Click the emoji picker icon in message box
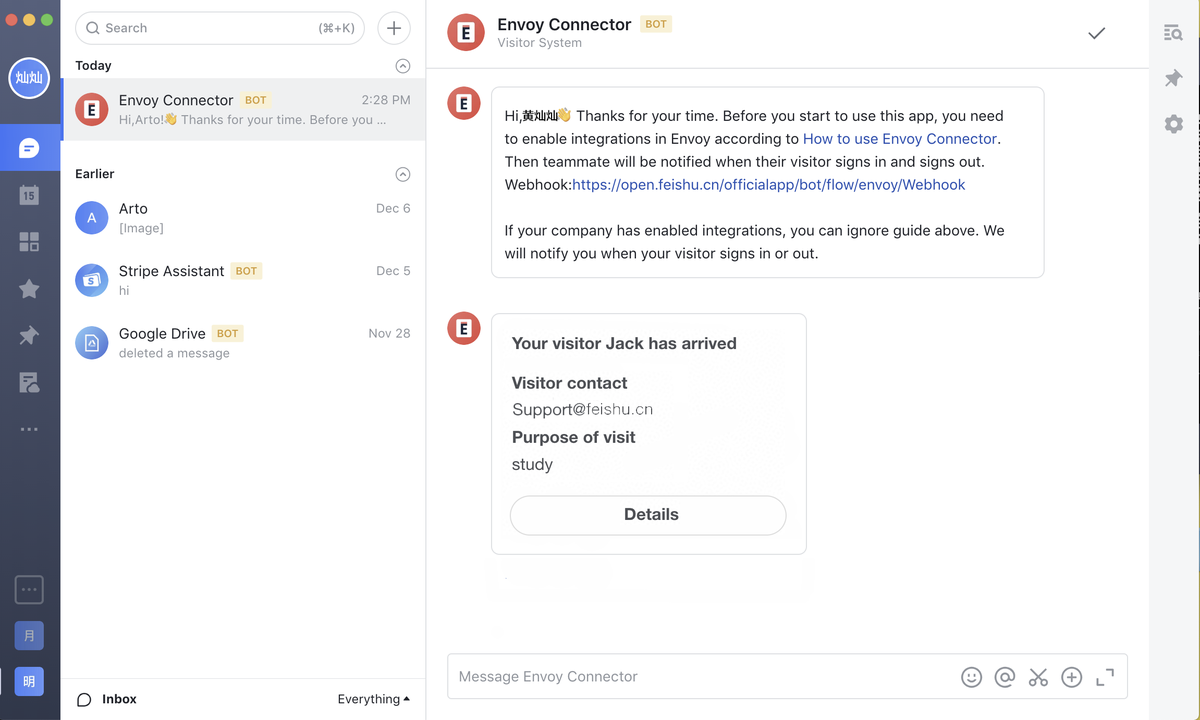Viewport: 1200px width, 720px height. (971, 677)
